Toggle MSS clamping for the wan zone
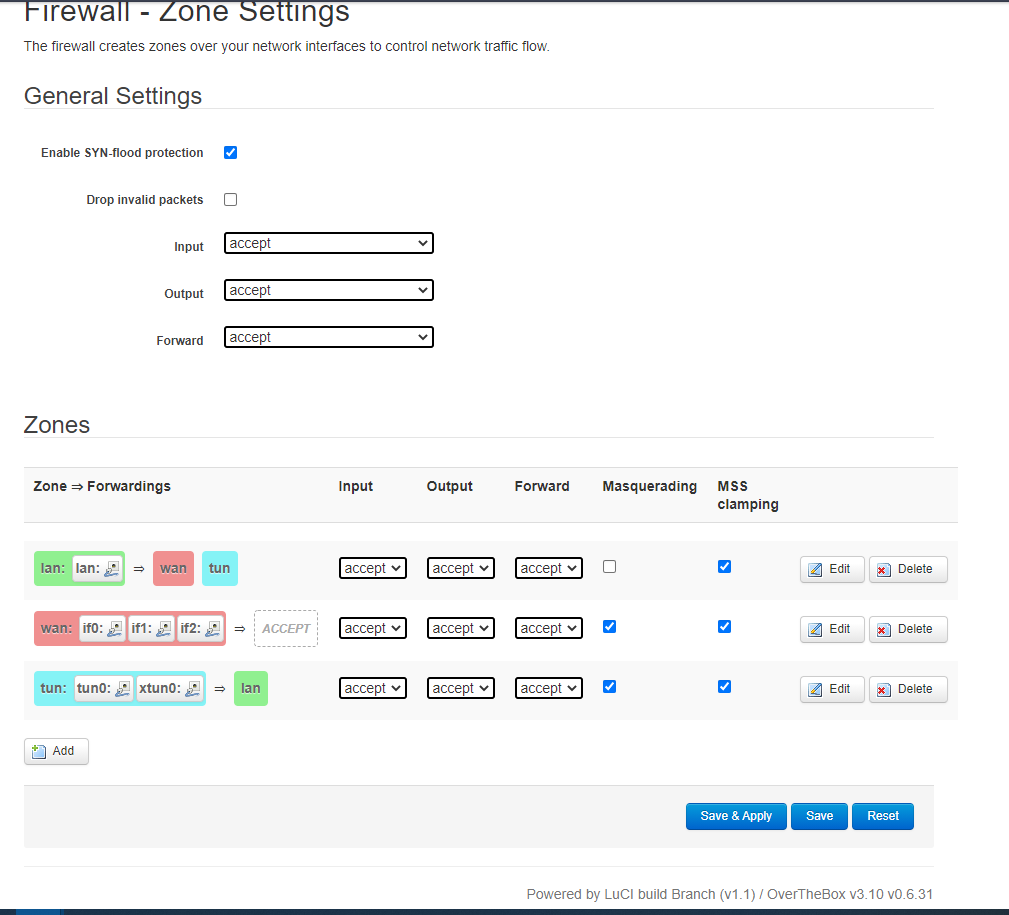 [x=724, y=627]
